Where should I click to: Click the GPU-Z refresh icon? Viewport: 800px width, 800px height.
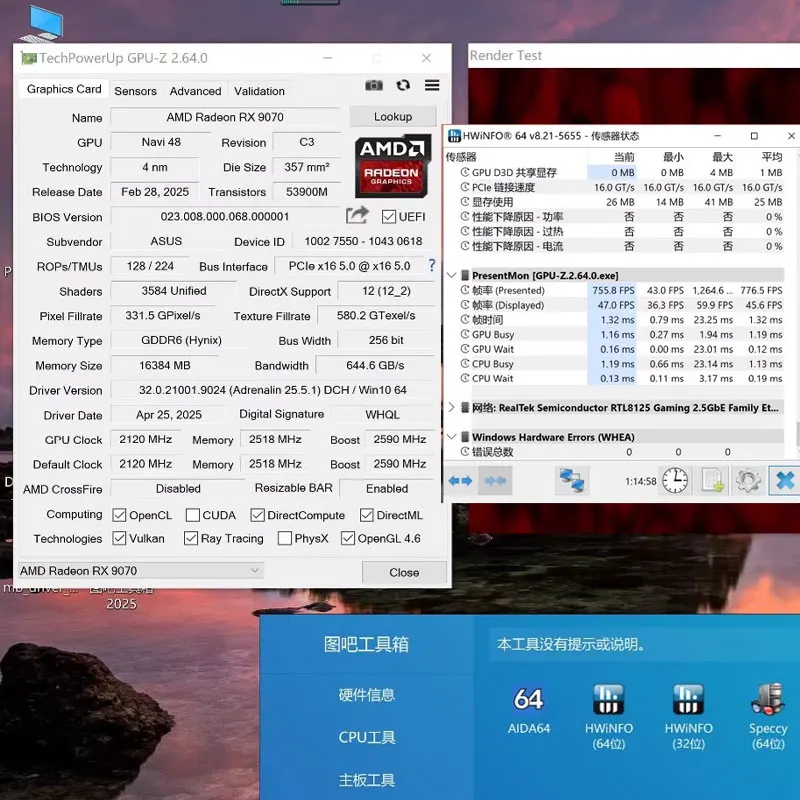tap(403, 86)
